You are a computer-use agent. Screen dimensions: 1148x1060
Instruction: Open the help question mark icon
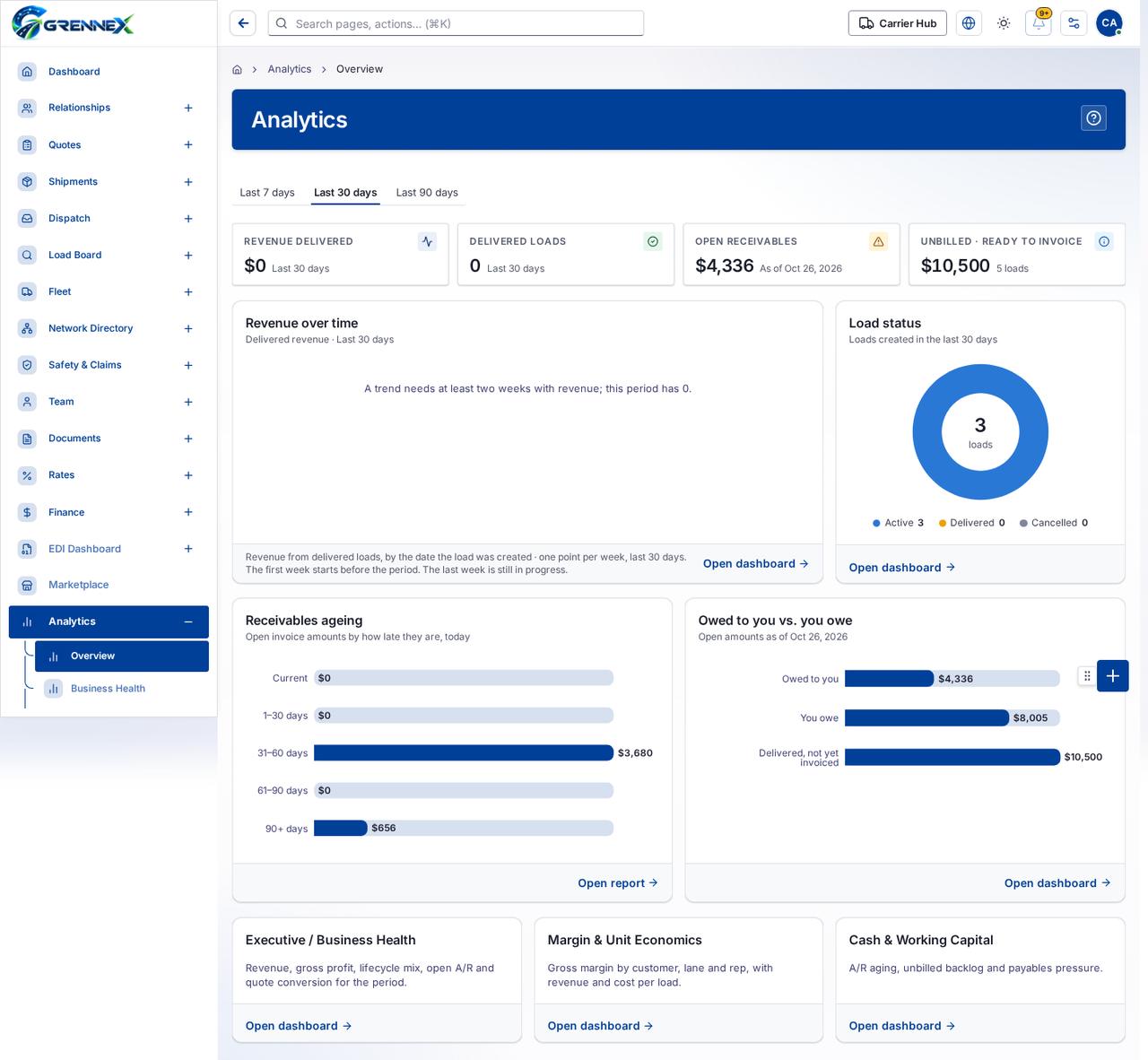(1093, 118)
